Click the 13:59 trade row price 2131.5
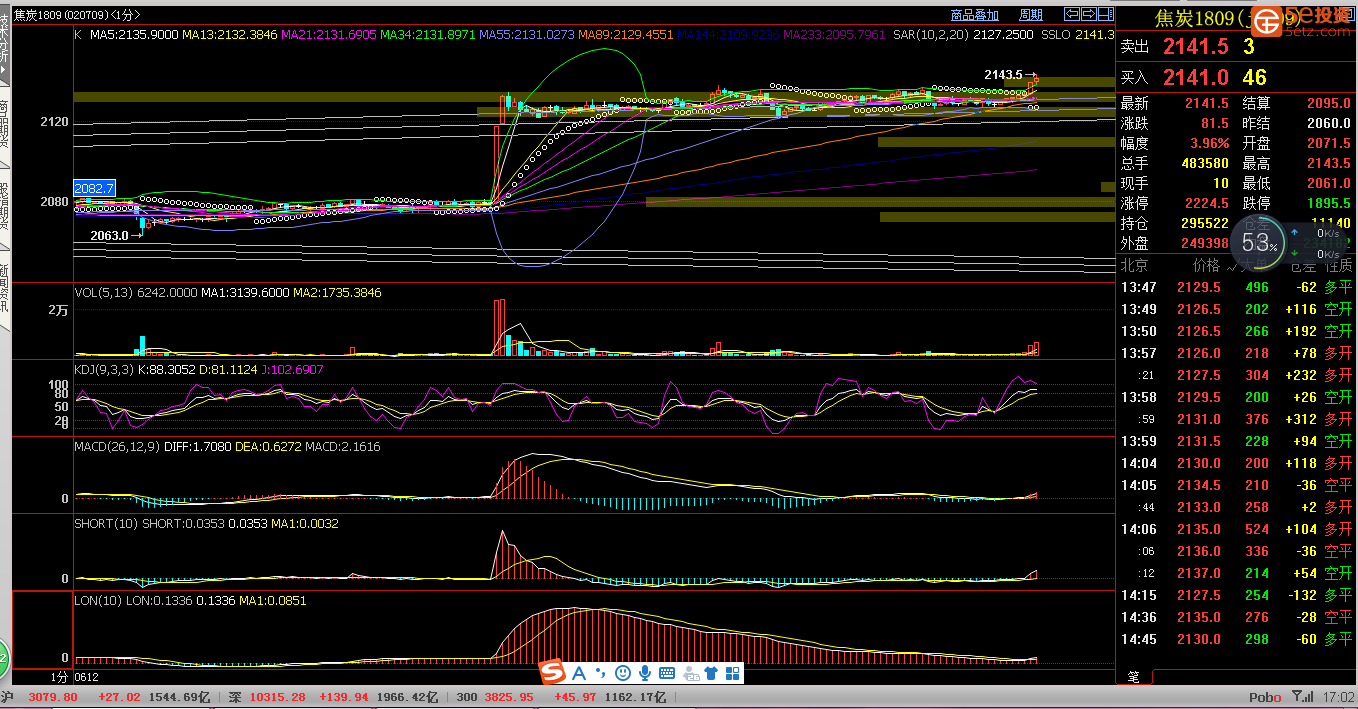Viewport: 1358px width, 709px height. click(x=1199, y=441)
